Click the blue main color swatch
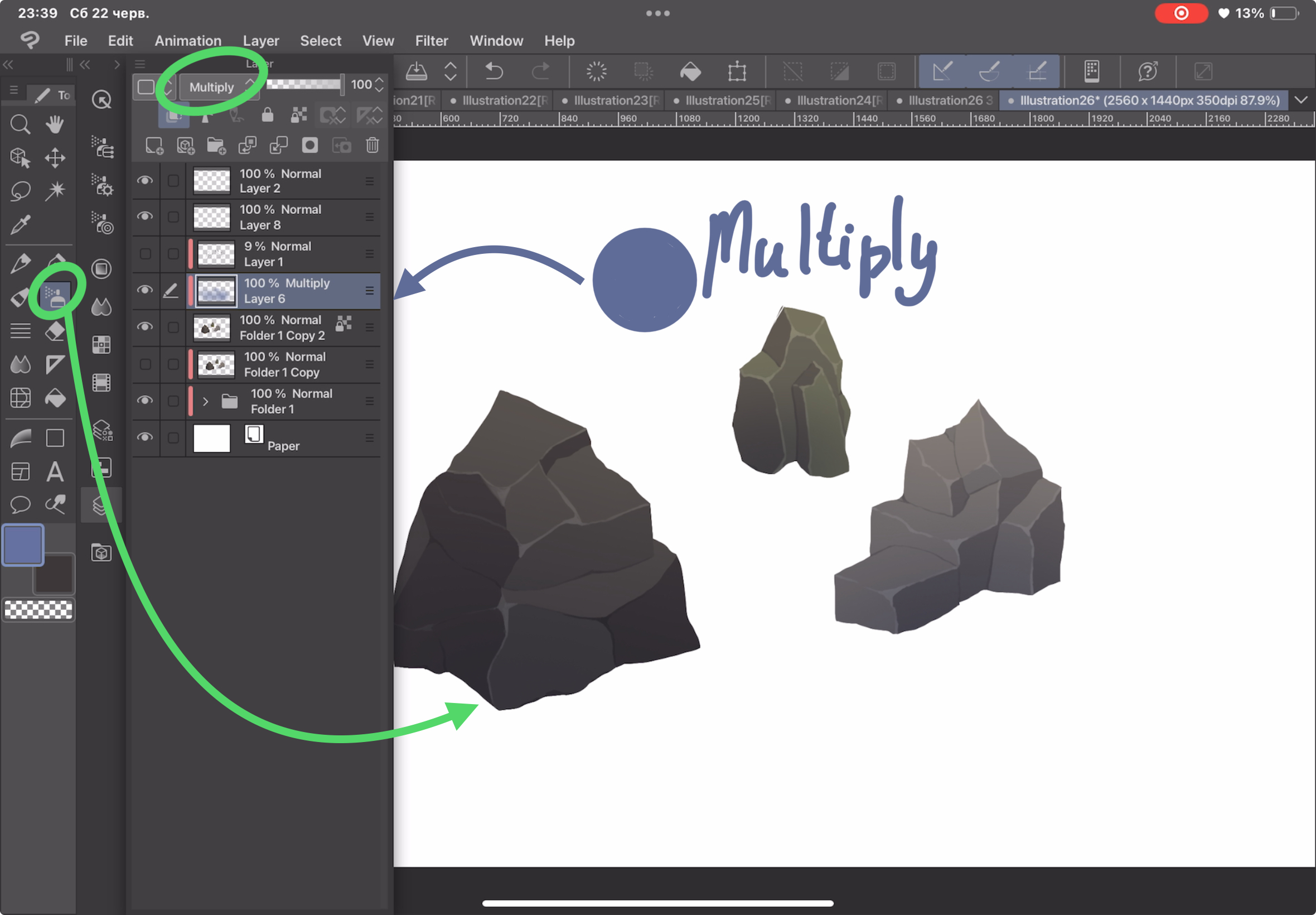The width and height of the screenshot is (1316, 915). click(x=23, y=544)
